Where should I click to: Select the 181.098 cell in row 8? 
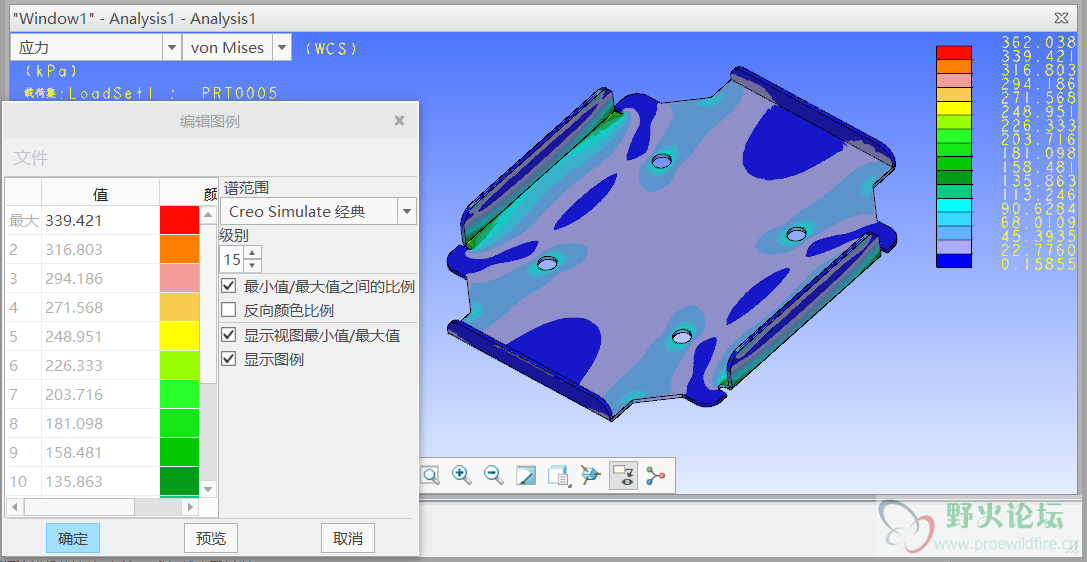(101, 423)
